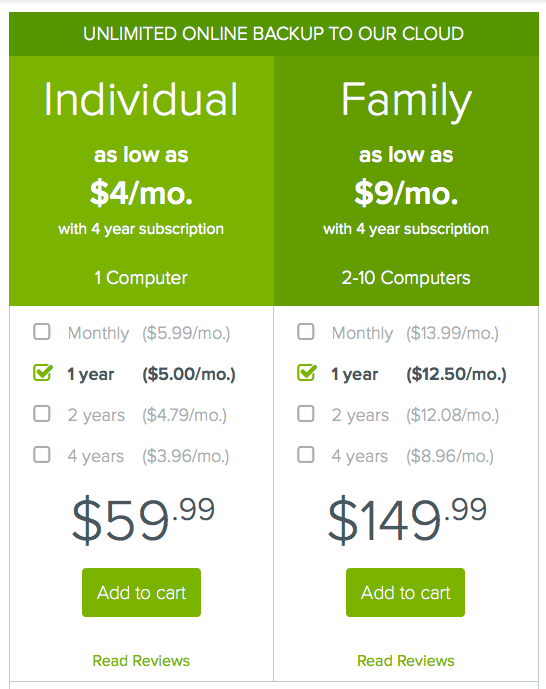Open Read Reviews under Family plan
The image size is (546, 689).
406,660
